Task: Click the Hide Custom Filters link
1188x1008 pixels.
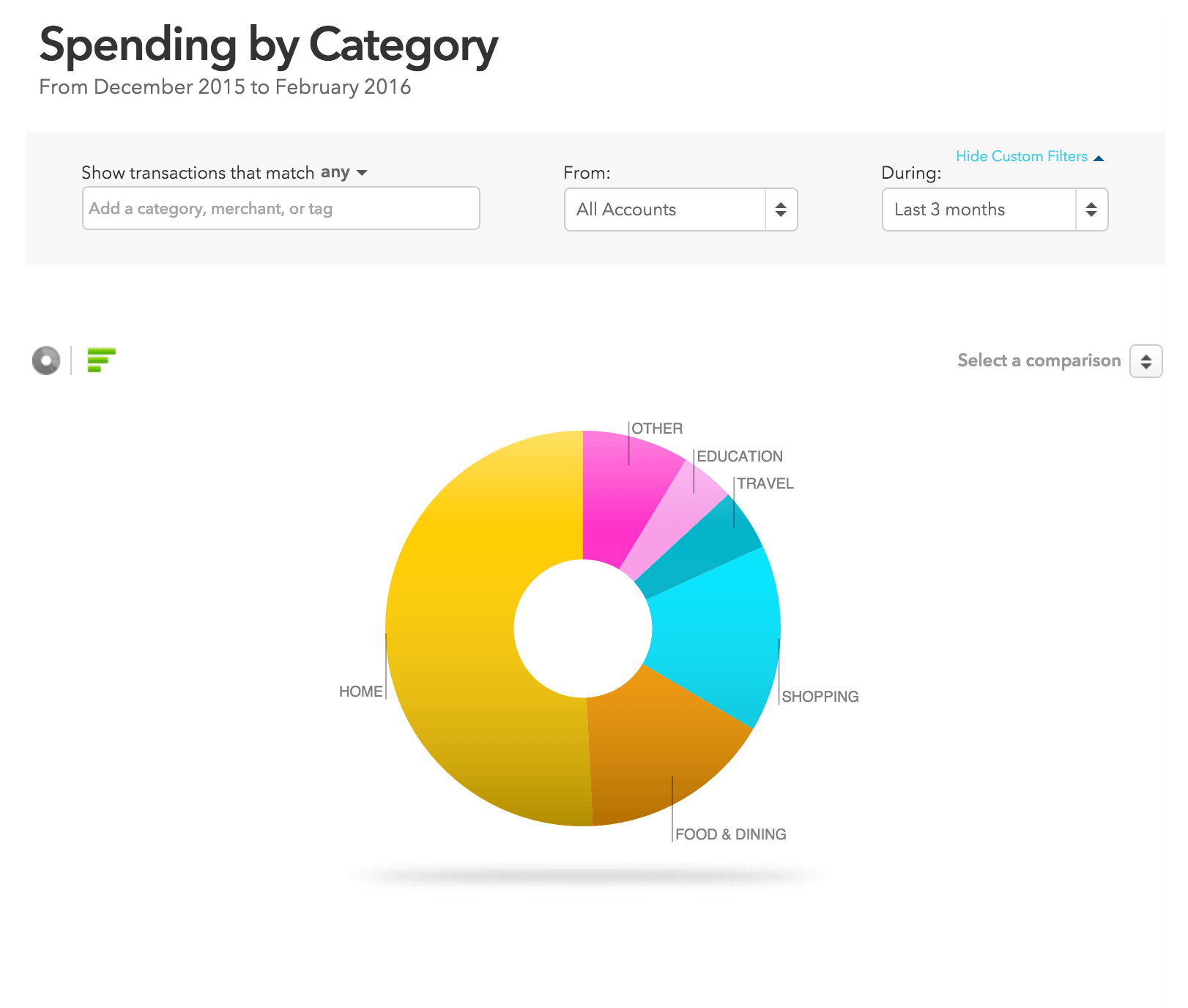Action: (1021, 156)
